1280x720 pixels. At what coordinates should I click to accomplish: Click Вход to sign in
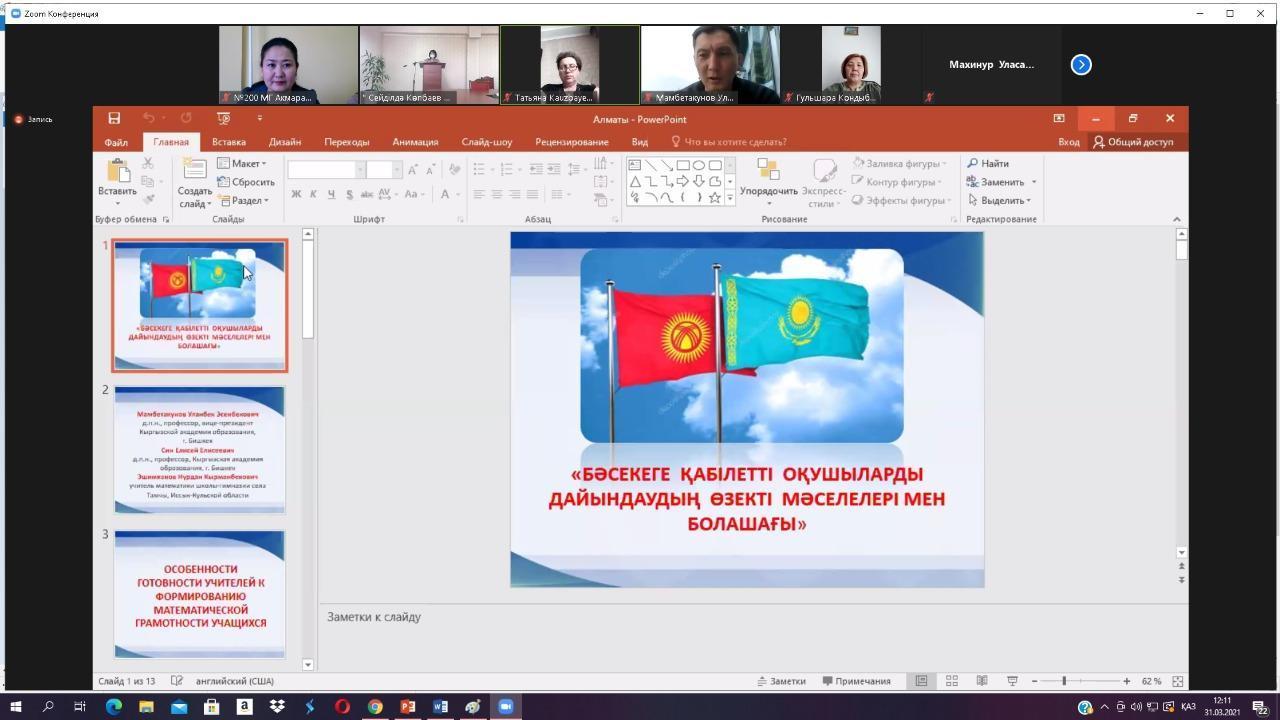[x=1068, y=142]
